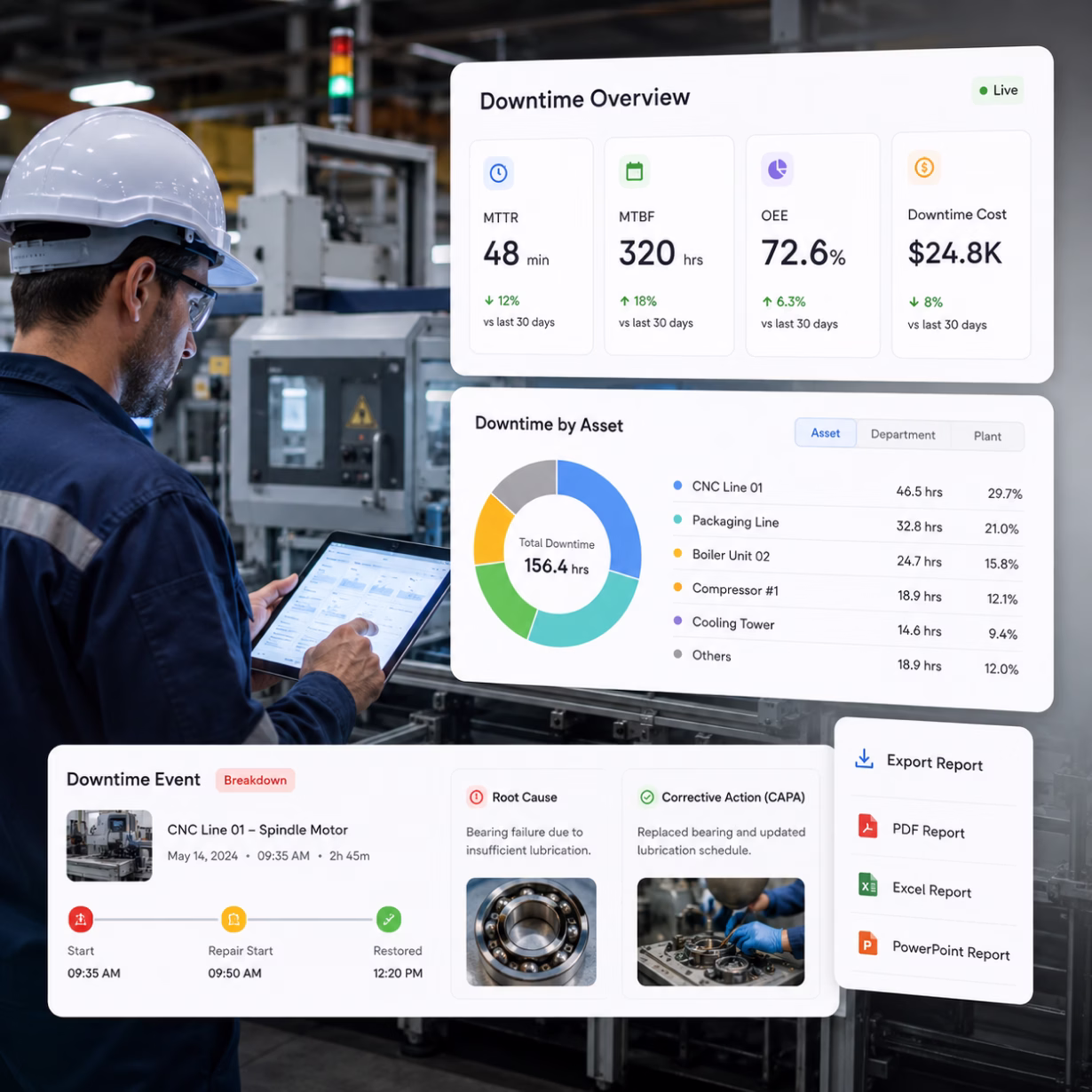Click the Export Report download icon
1092x1092 pixels.
click(x=864, y=758)
